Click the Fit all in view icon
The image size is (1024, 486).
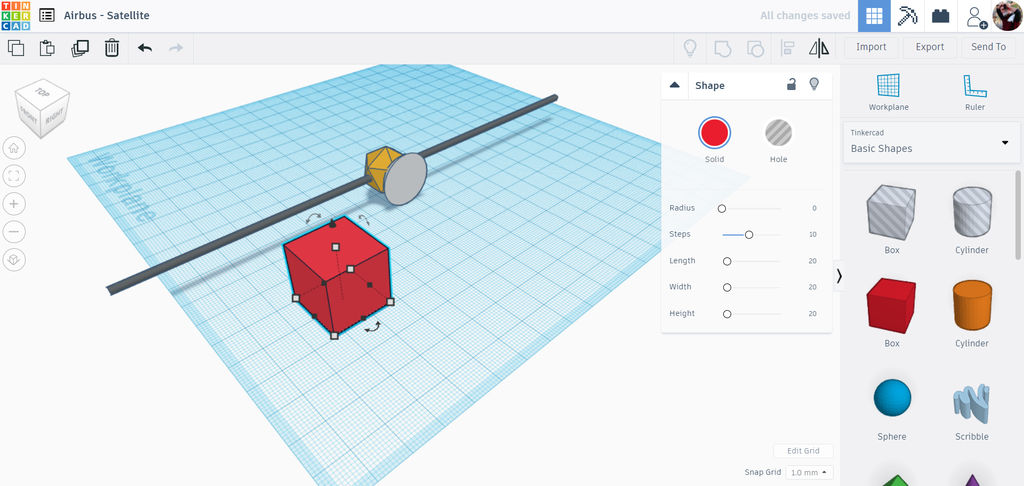pos(14,176)
